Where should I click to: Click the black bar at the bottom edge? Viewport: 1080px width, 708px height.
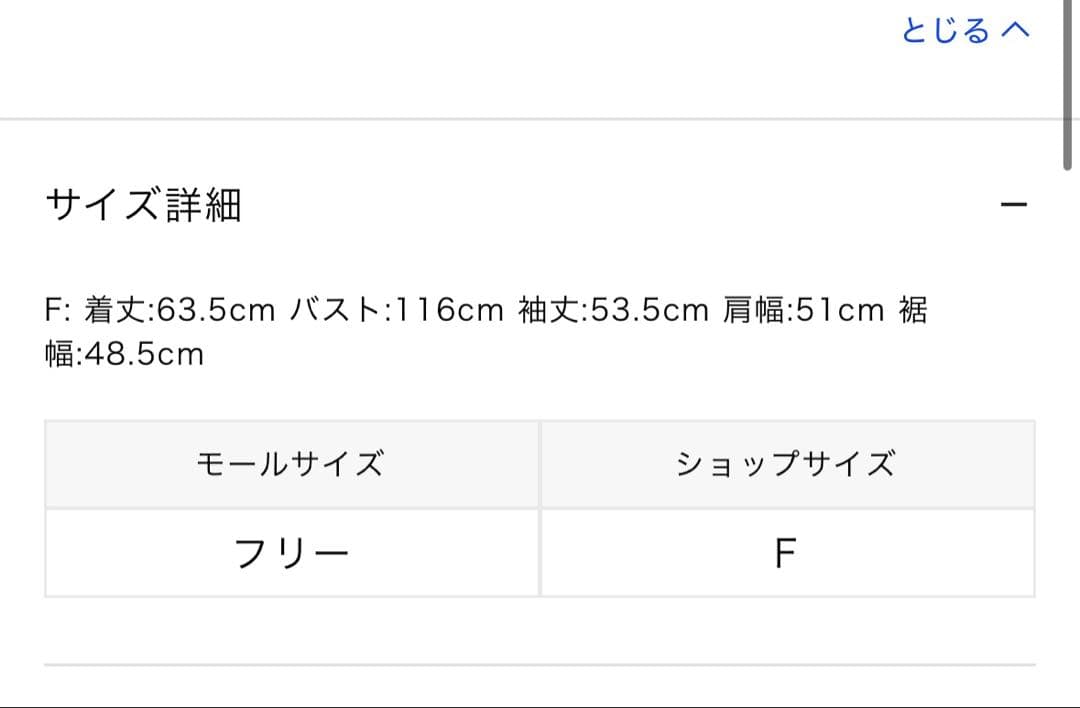[540, 706]
